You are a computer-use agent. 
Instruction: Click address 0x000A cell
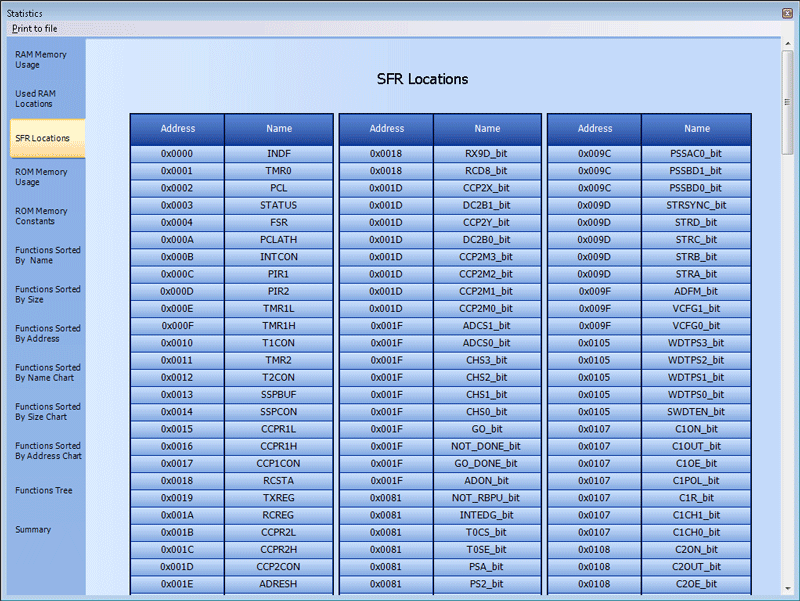click(x=177, y=240)
